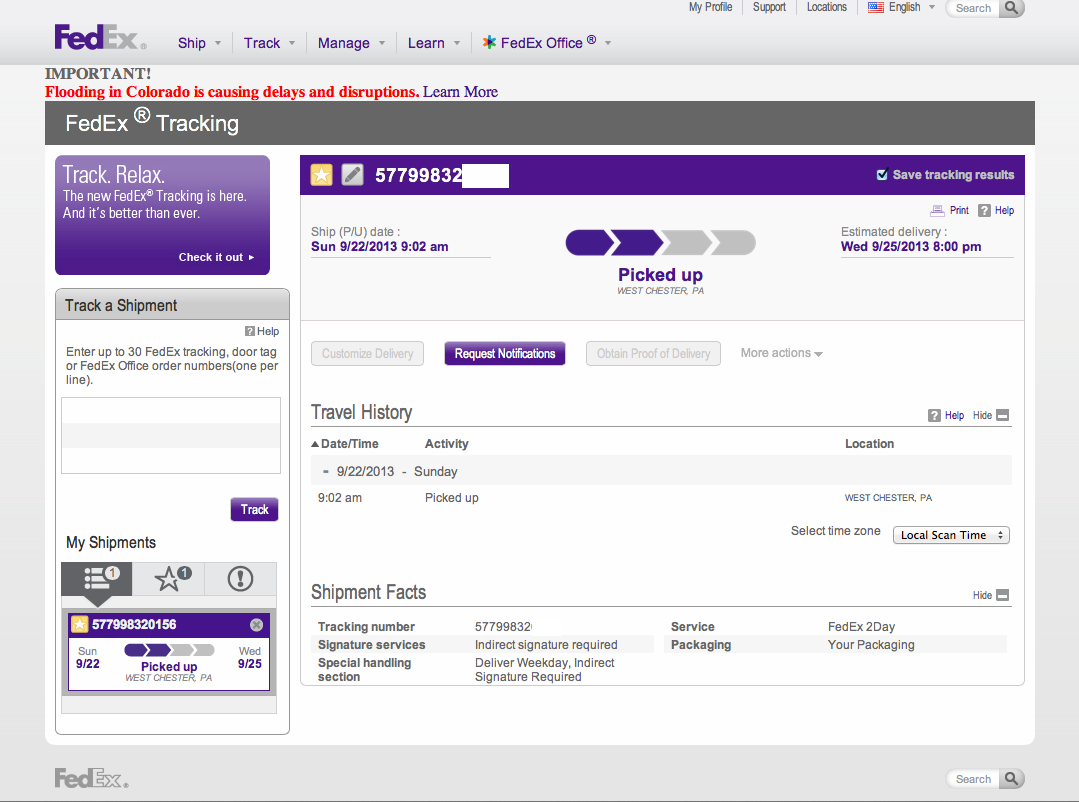Click star icon on My Shipments card

(80, 624)
